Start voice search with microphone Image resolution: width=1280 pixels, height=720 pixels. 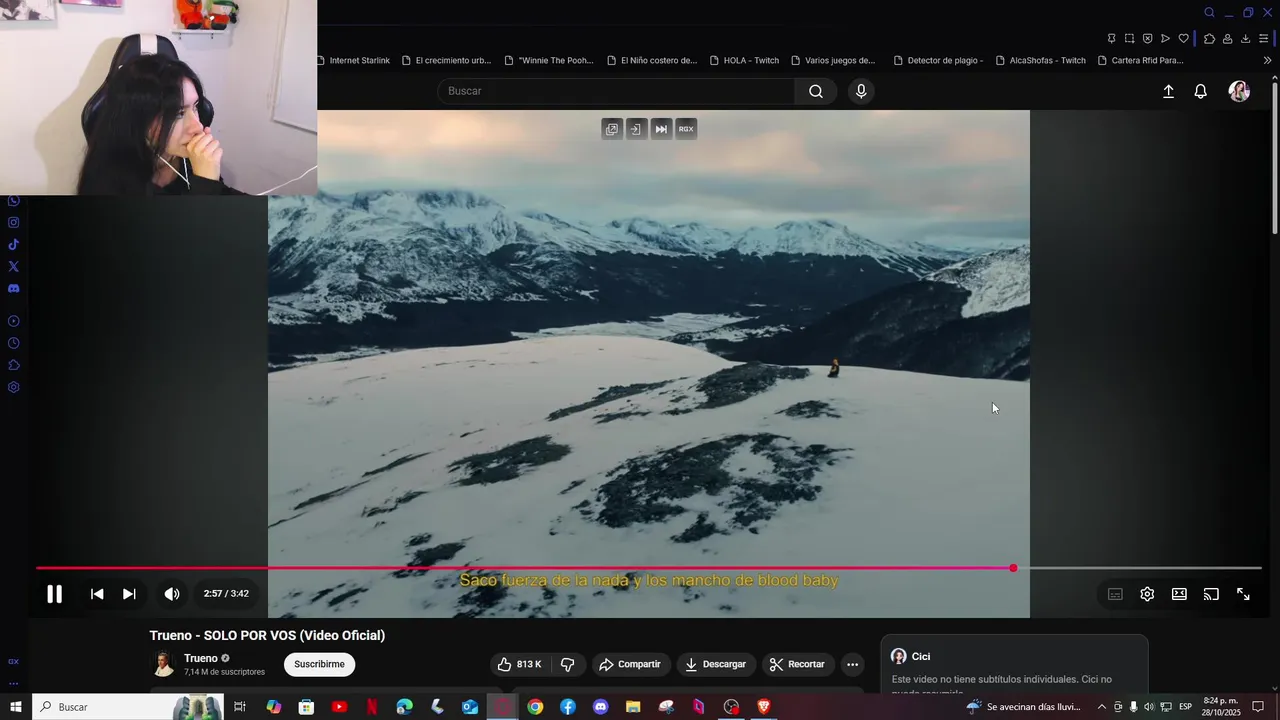(x=861, y=91)
